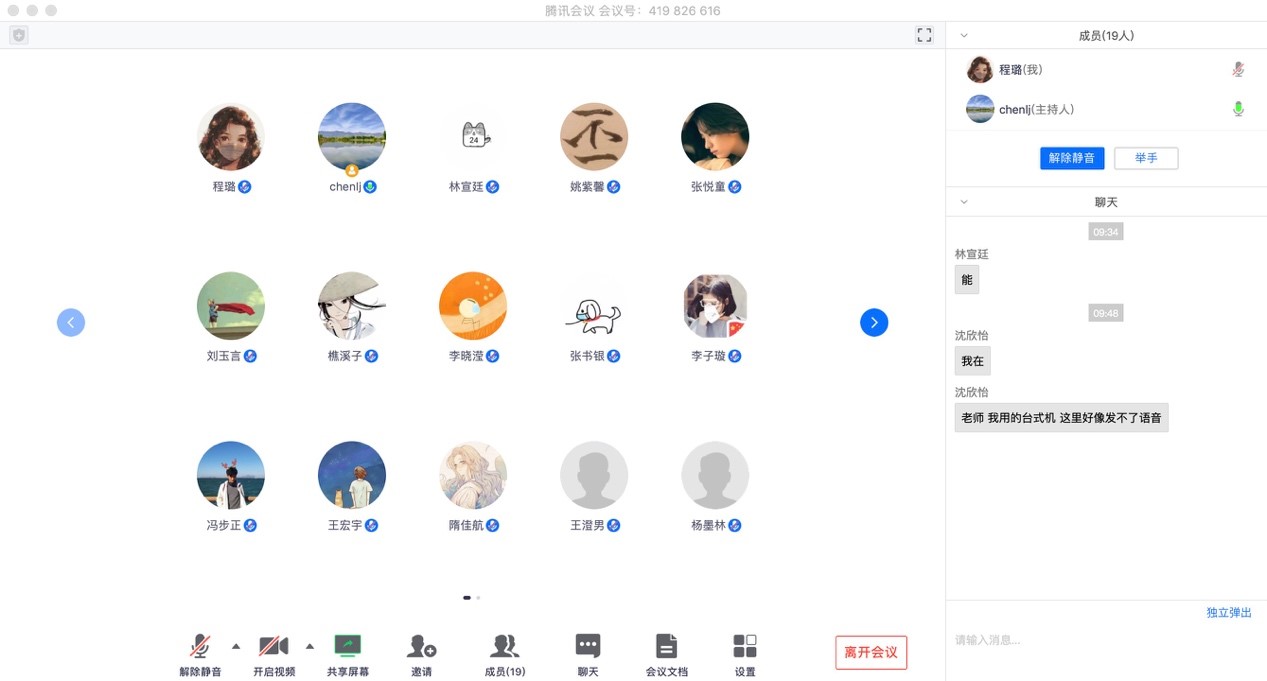This screenshot has height=681, width=1267.
Task: Unmute microphone in the bottom toolbar
Action: click(200, 646)
